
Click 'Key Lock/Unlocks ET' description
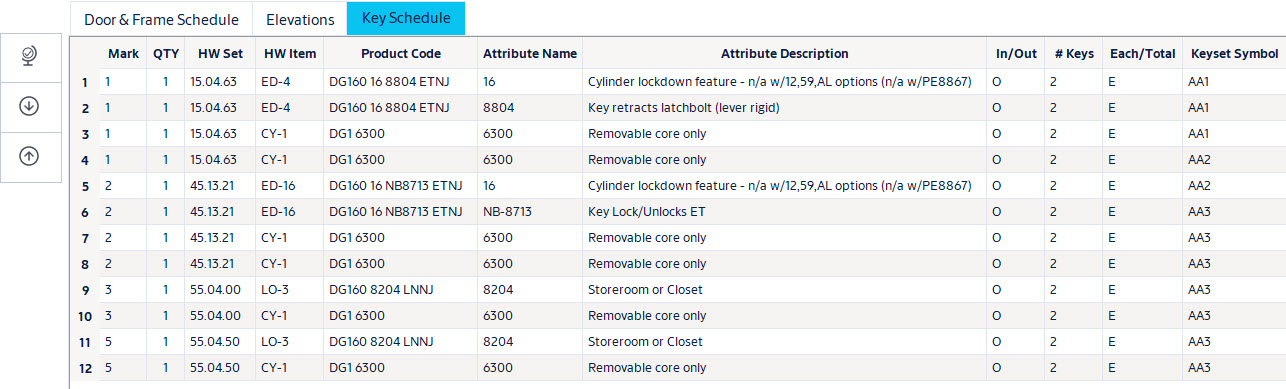(x=646, y=212)
